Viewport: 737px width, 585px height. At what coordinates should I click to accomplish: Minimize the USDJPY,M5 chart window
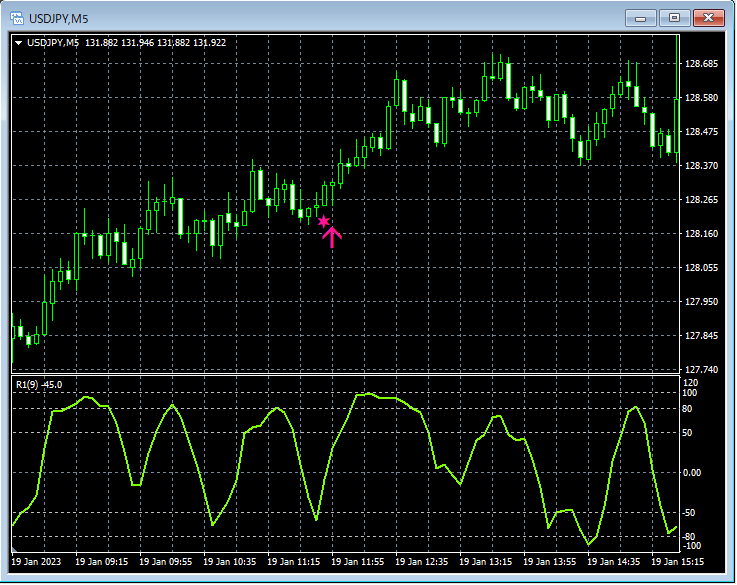640,17
